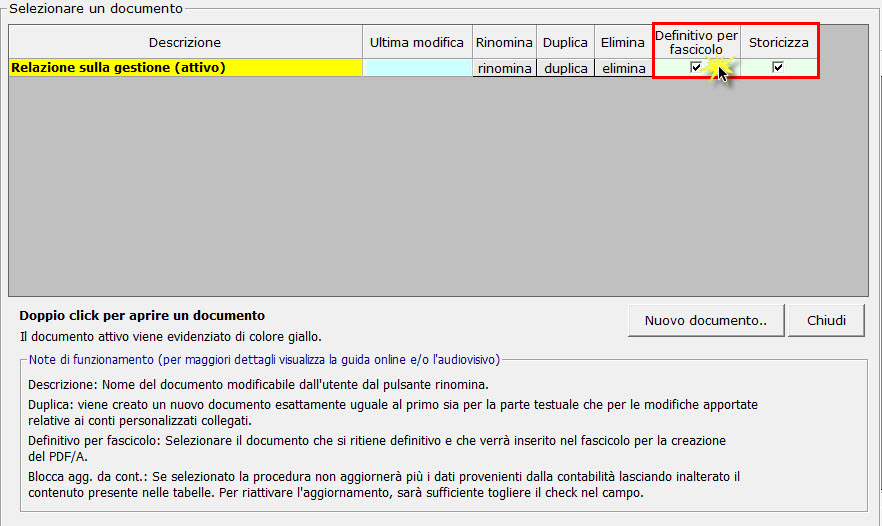Click the Elimina column header
Screen dimensions: 882x526
click(623, 43)
